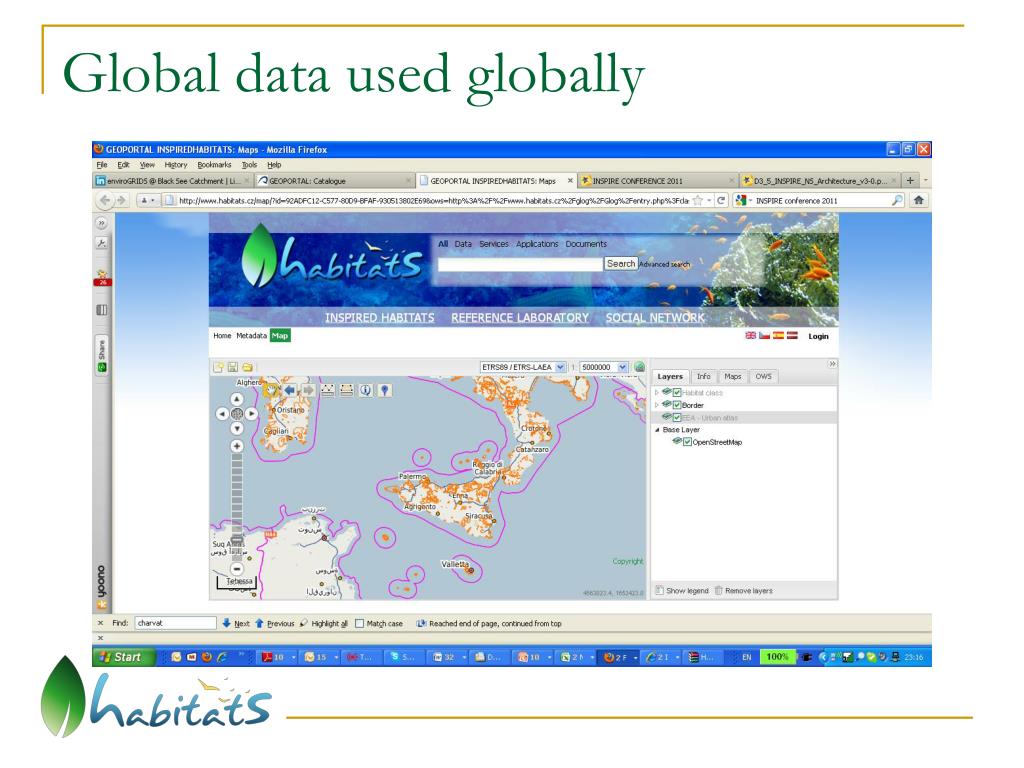Click the Find bar text field

[x=175, y=623]
